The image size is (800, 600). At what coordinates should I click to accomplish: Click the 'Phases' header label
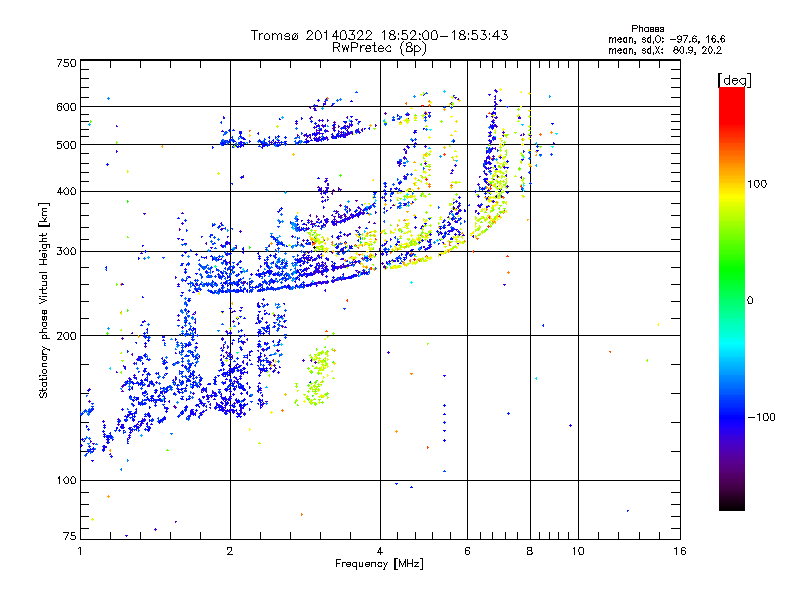(x=647, y=29)
